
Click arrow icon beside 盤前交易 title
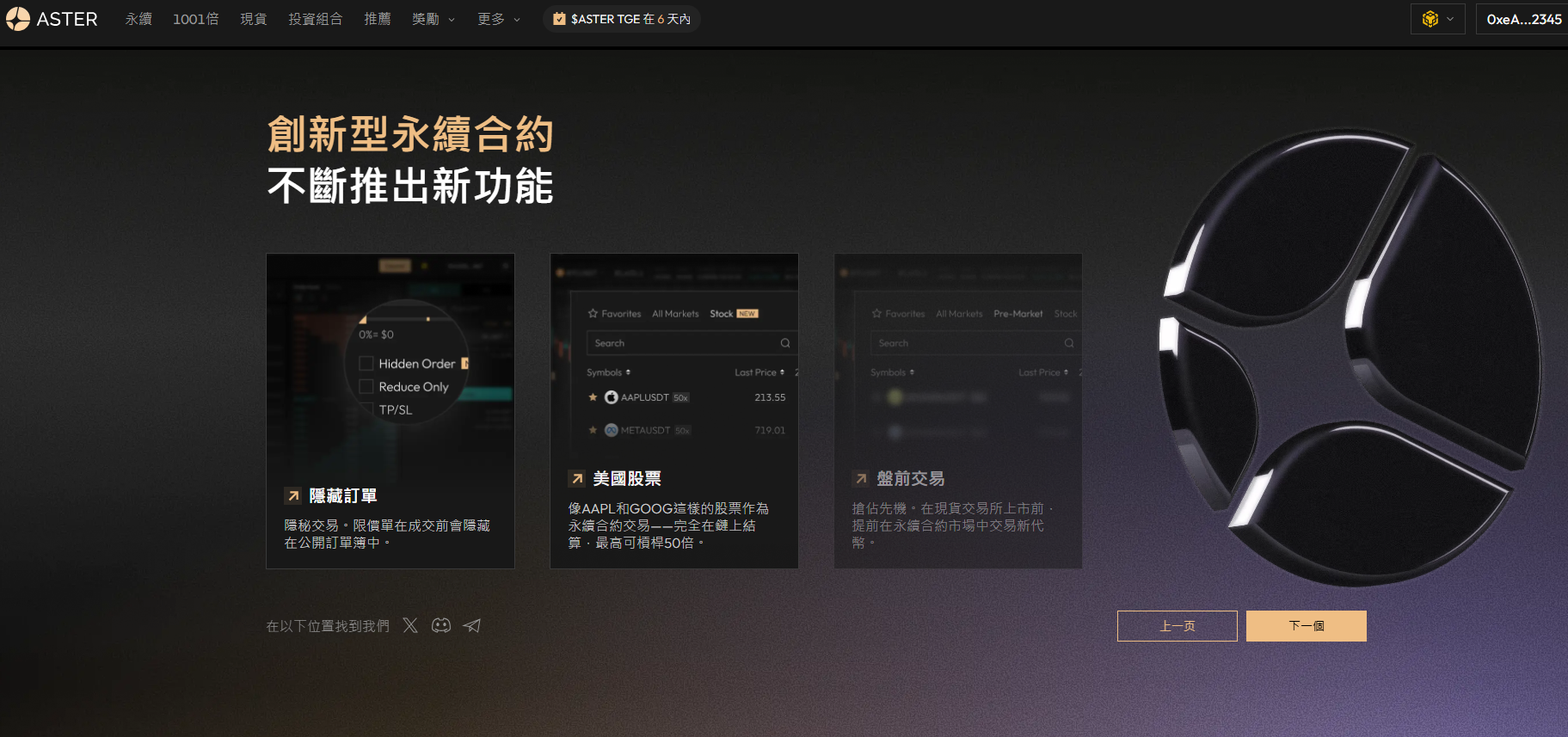pos(861,479)
